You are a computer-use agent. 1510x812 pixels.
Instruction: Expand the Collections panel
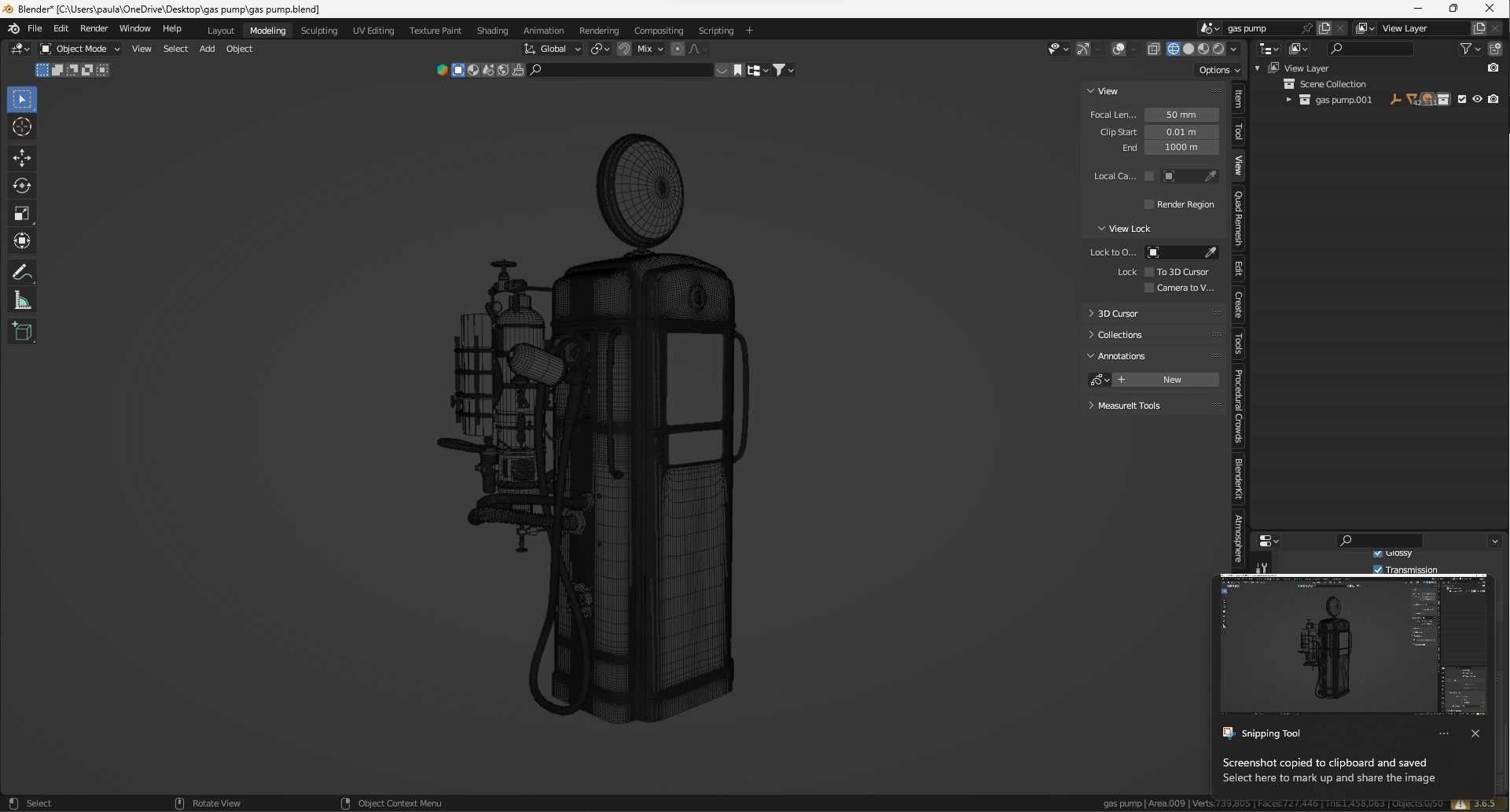click(x=1119, y=335)
